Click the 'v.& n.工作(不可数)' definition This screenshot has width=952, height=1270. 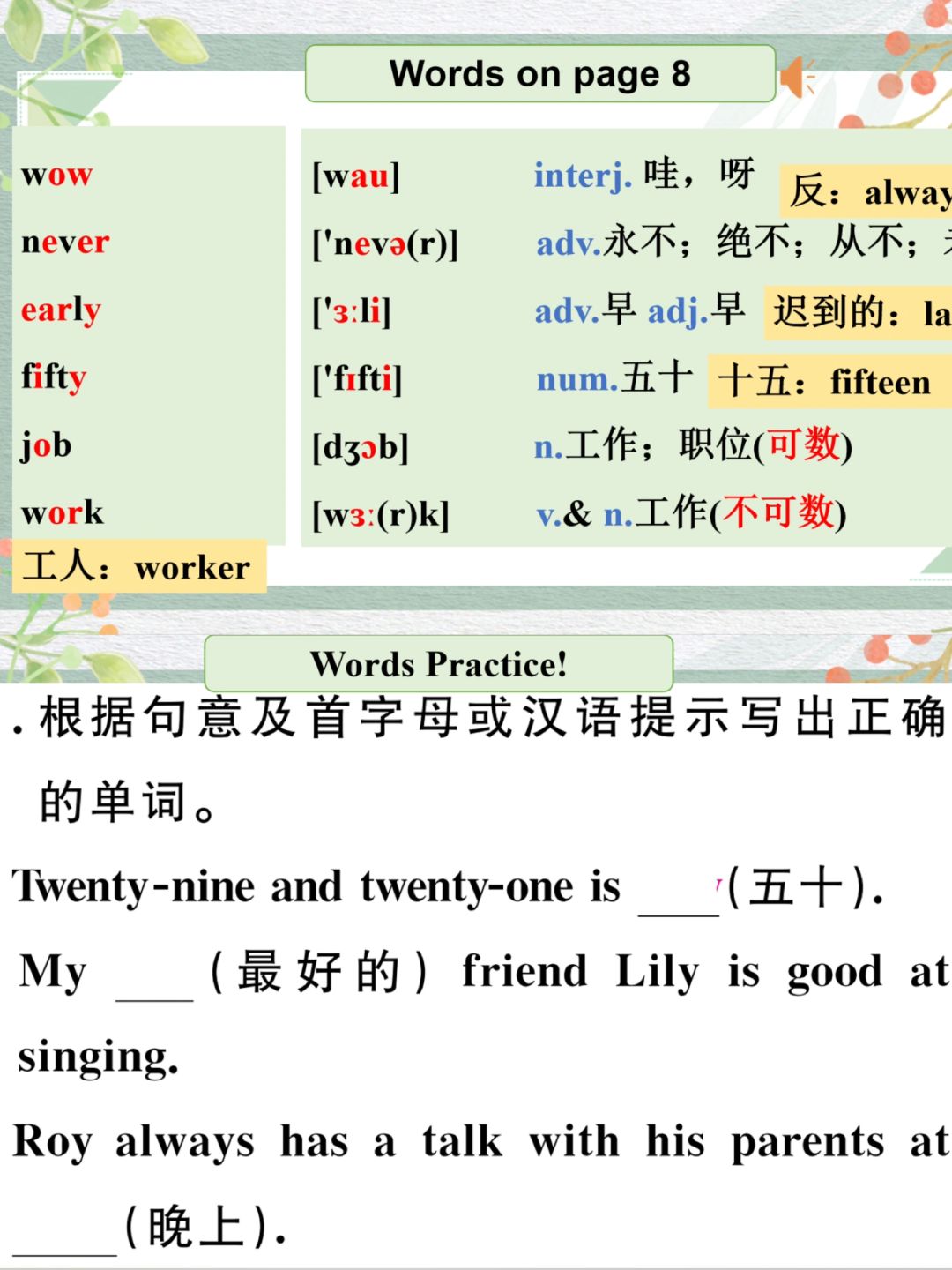[x=692, y=513]
